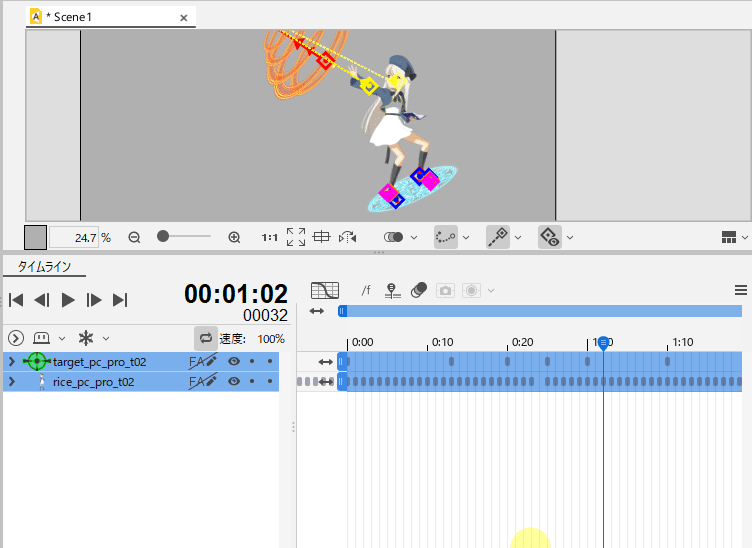Adjust the canvas zoom slider handle
Image resolution: width=752 pixels, height=548 pixels.
coord(163,236)
